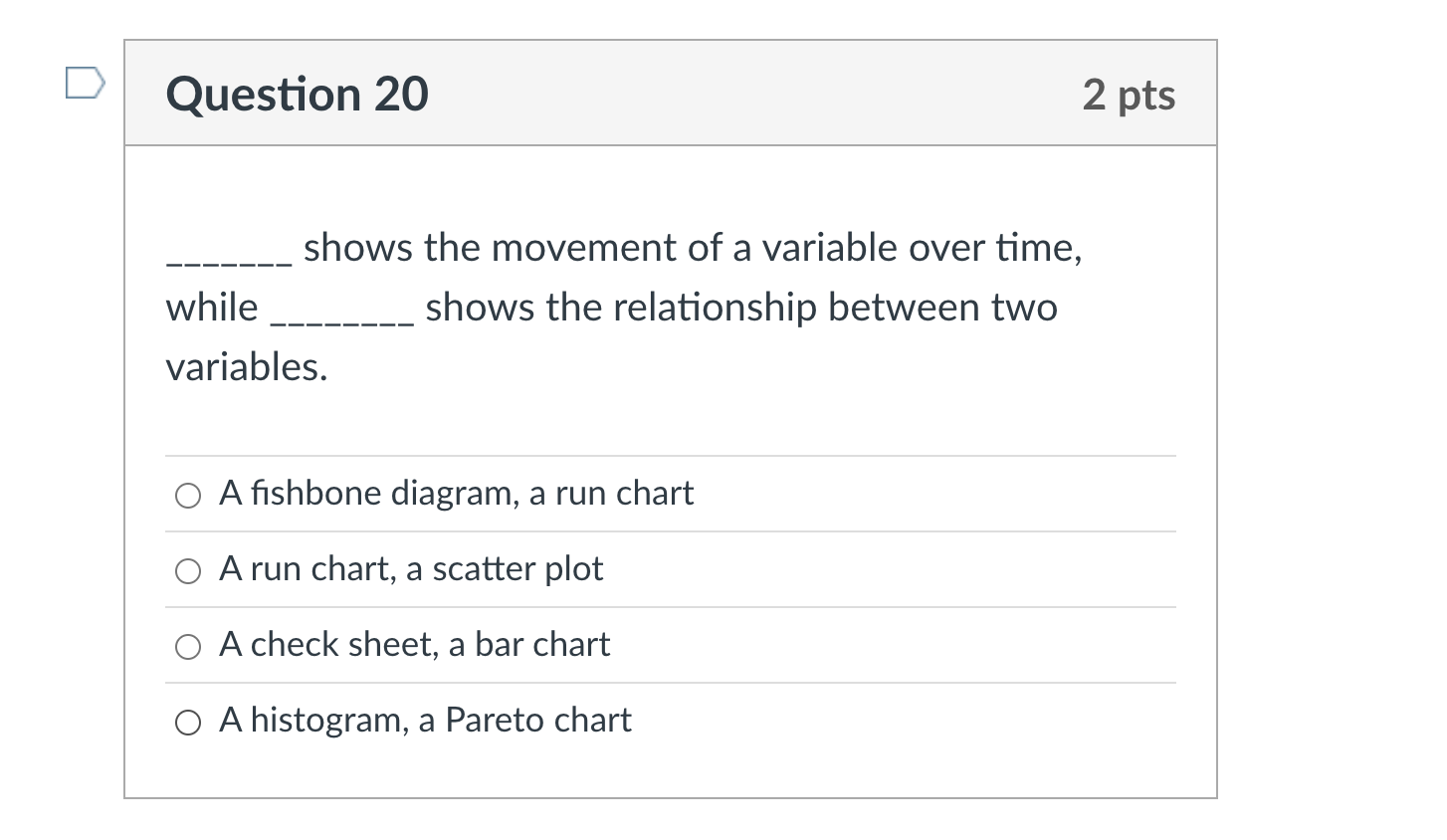The image size is (1447, 840).
Task: Click the answer row for 'A check sheet, a bar chart'
Action: 414,645
